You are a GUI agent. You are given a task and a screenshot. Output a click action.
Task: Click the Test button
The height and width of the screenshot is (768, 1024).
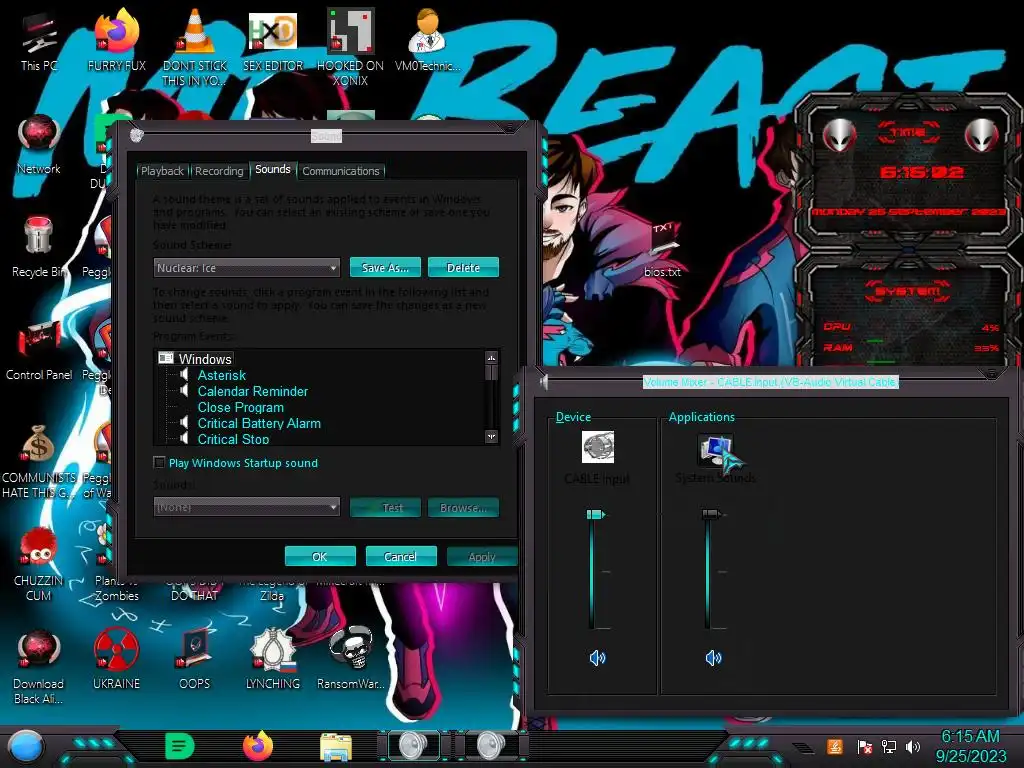point(385,507)
